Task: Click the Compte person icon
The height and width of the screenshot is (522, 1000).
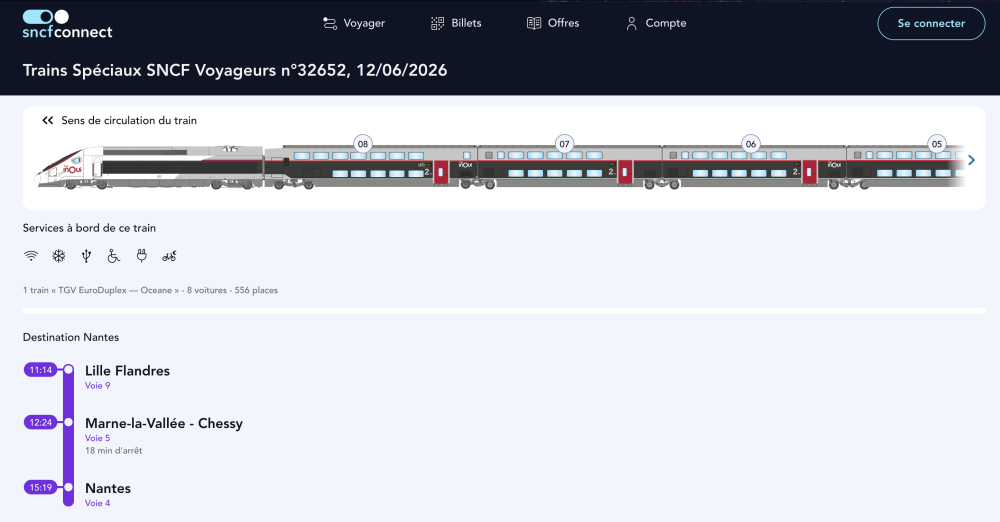Action: tap(631, 24)
